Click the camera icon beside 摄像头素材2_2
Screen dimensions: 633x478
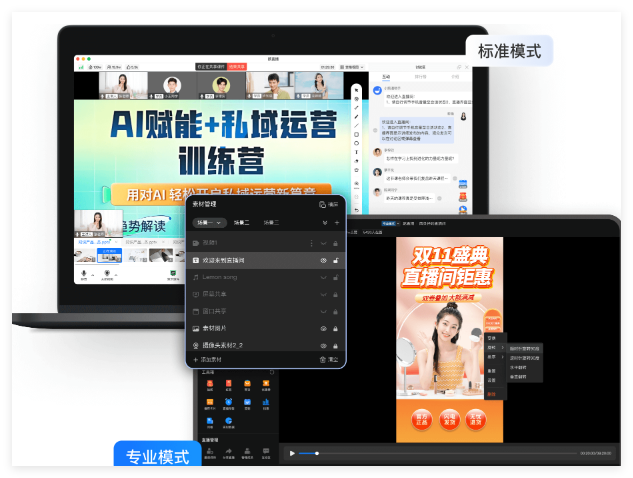coord(196,345)
